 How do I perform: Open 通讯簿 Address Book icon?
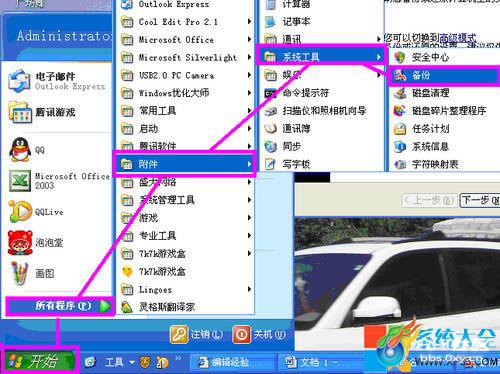[270, 128]
